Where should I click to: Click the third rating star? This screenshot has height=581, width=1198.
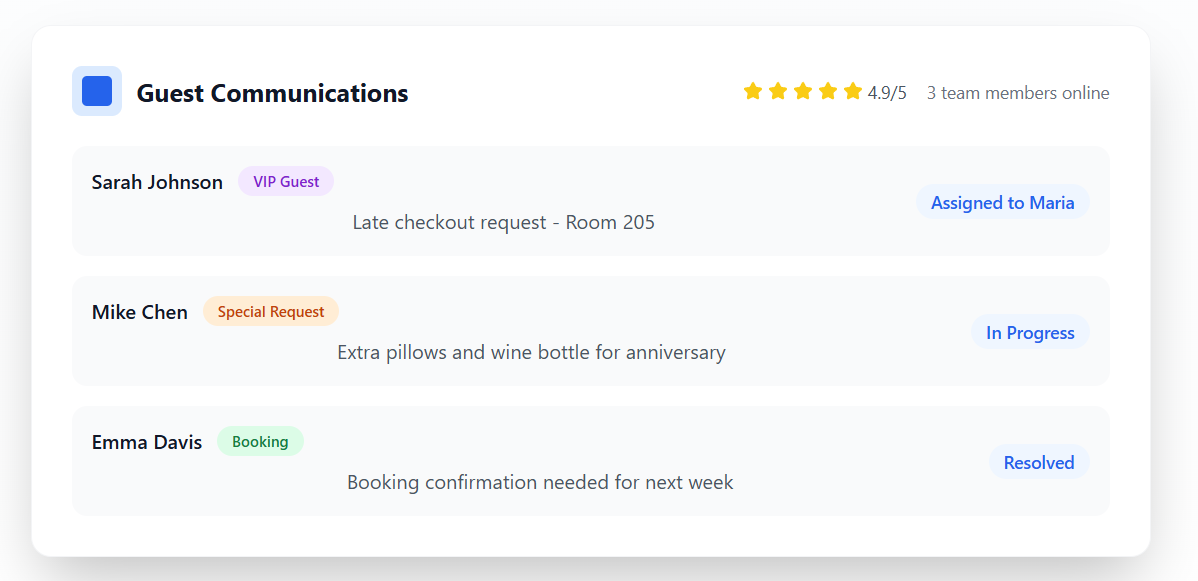pos(803,92)
